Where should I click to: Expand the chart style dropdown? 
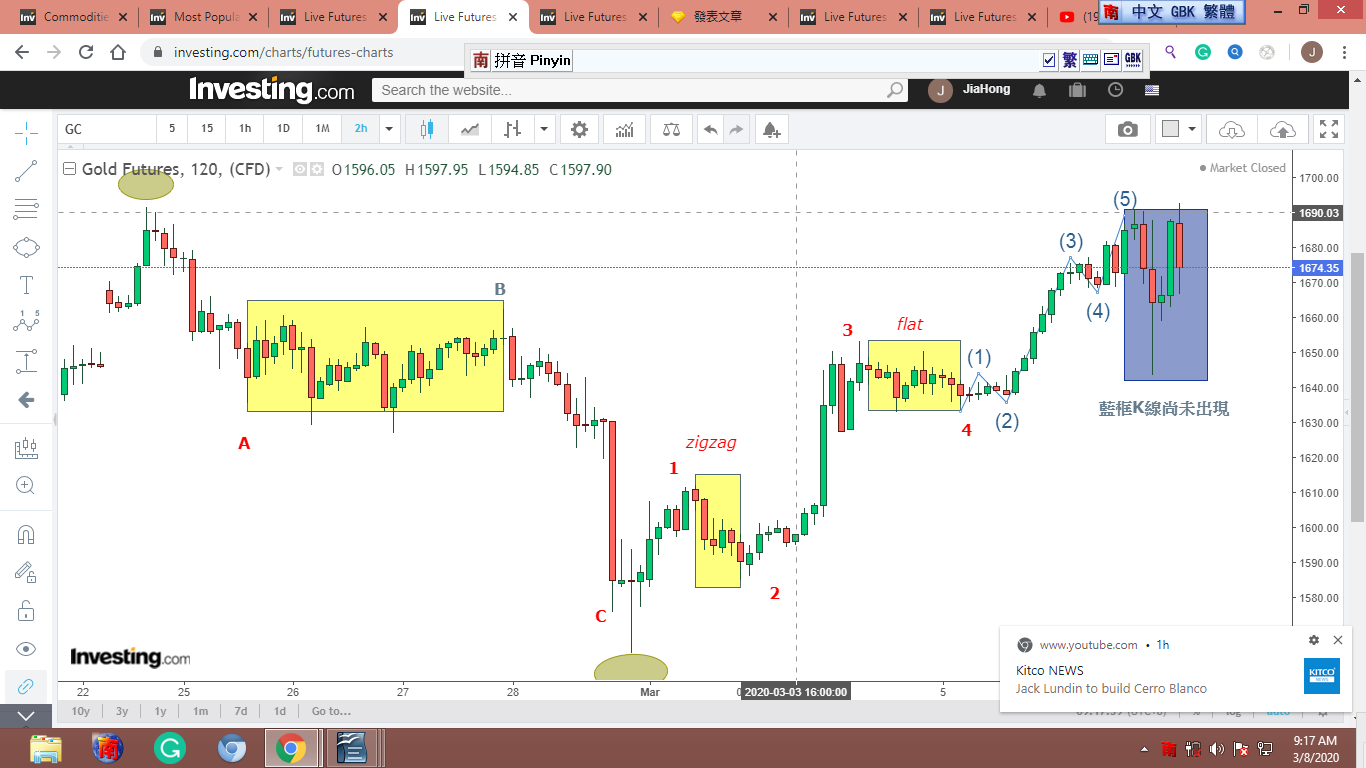click(544, 129)
